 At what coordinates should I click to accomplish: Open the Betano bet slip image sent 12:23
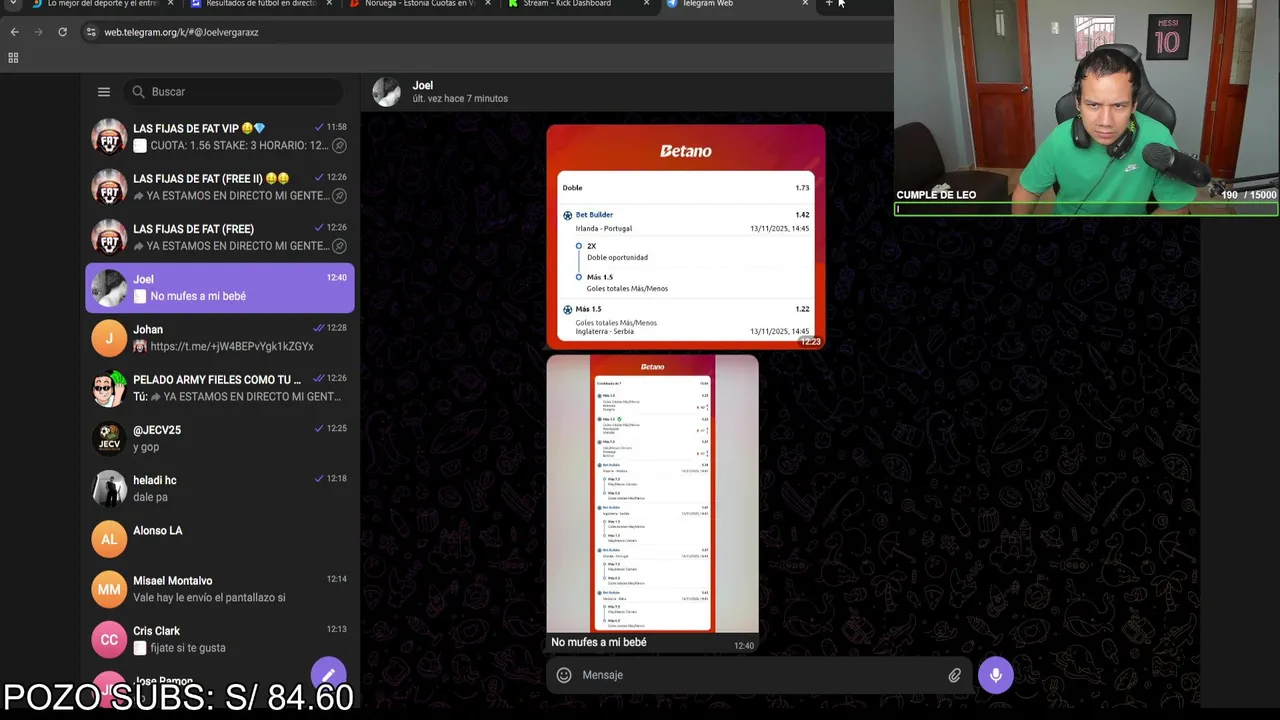click(x=686, y=236)
